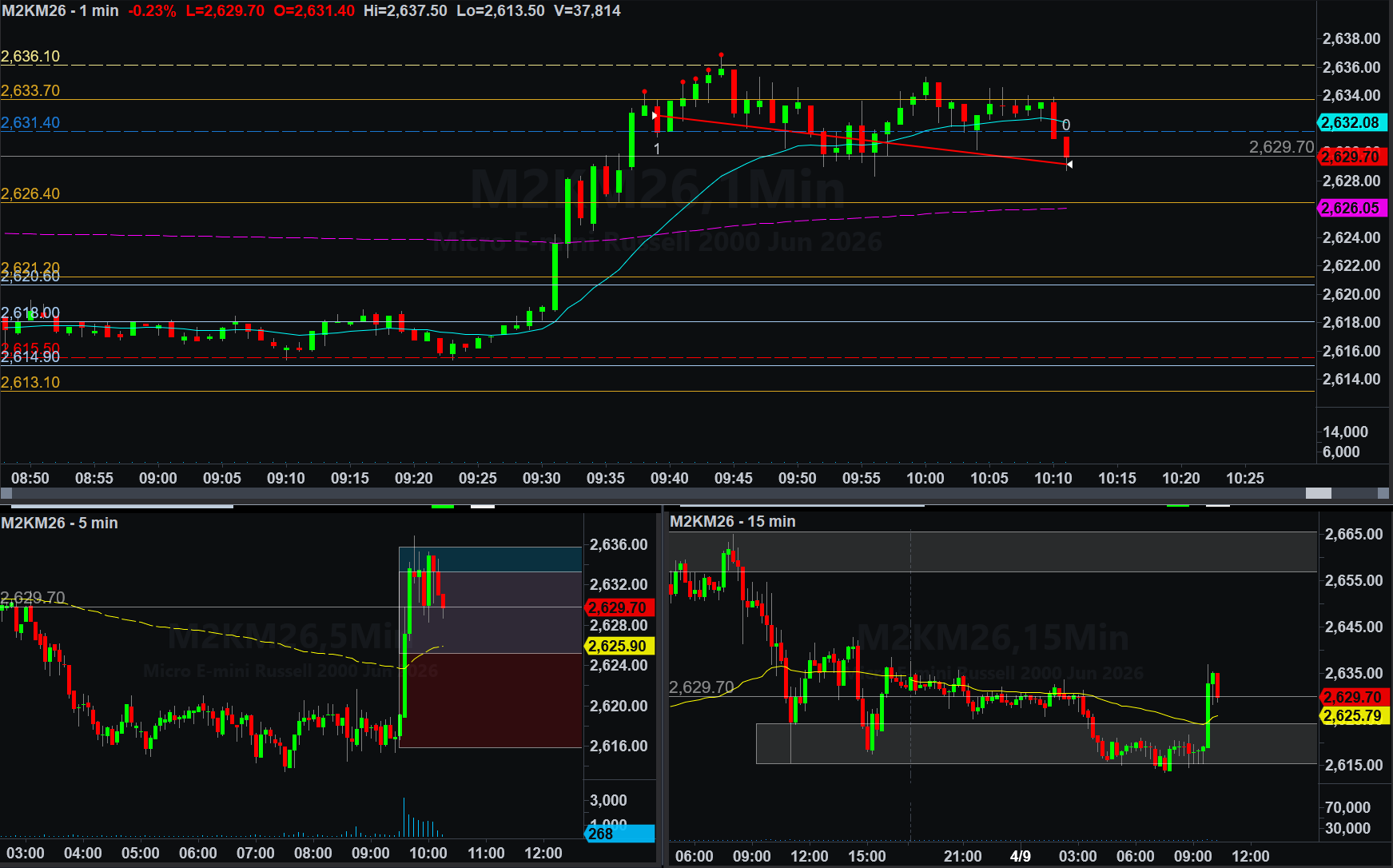Viewport: 1393px width, 868px height.
Task: Click the red dot above the highest candle
Action: 721,55
